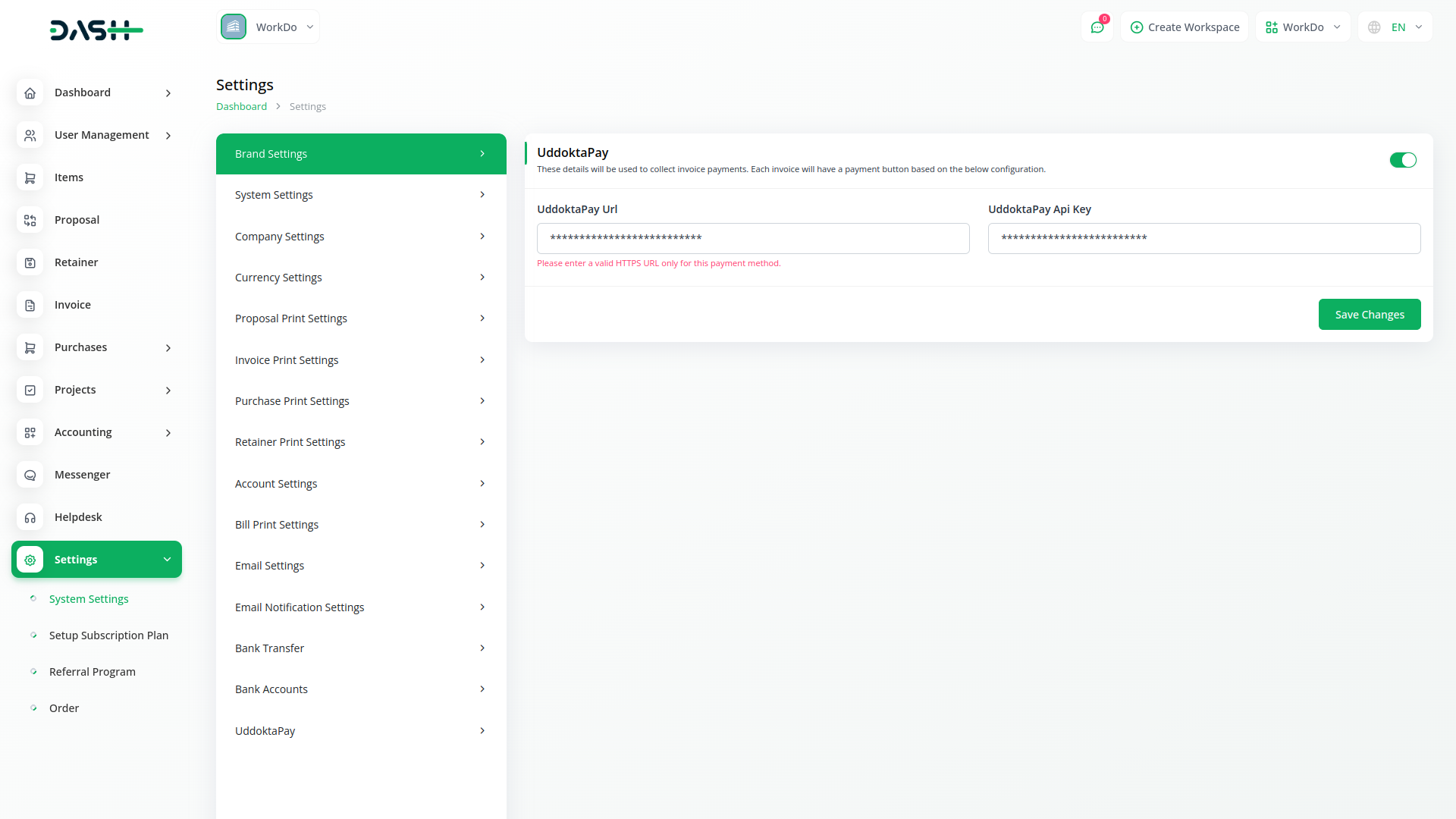Go to Order in sidebar
The image size is (1456, 819).
tap(64, 708)
